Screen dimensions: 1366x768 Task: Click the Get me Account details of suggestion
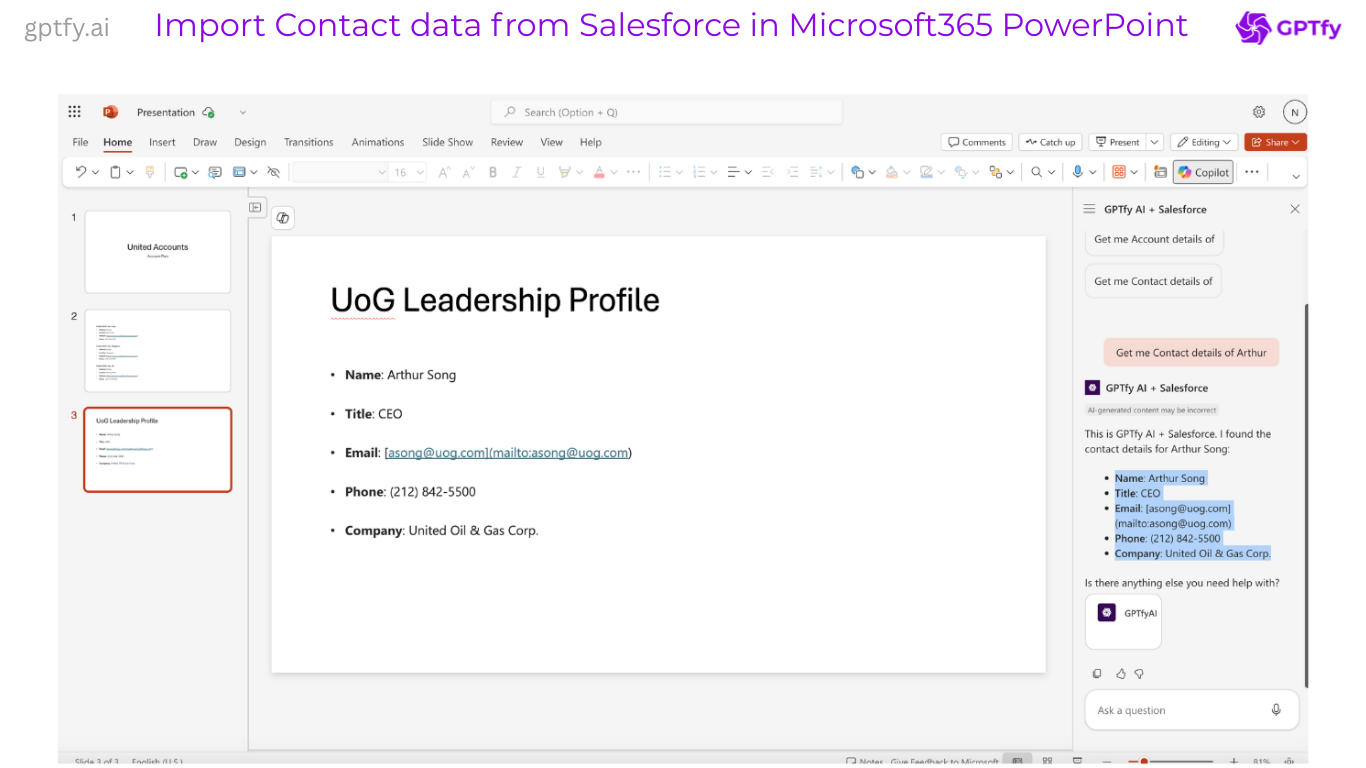(1154, 239)
